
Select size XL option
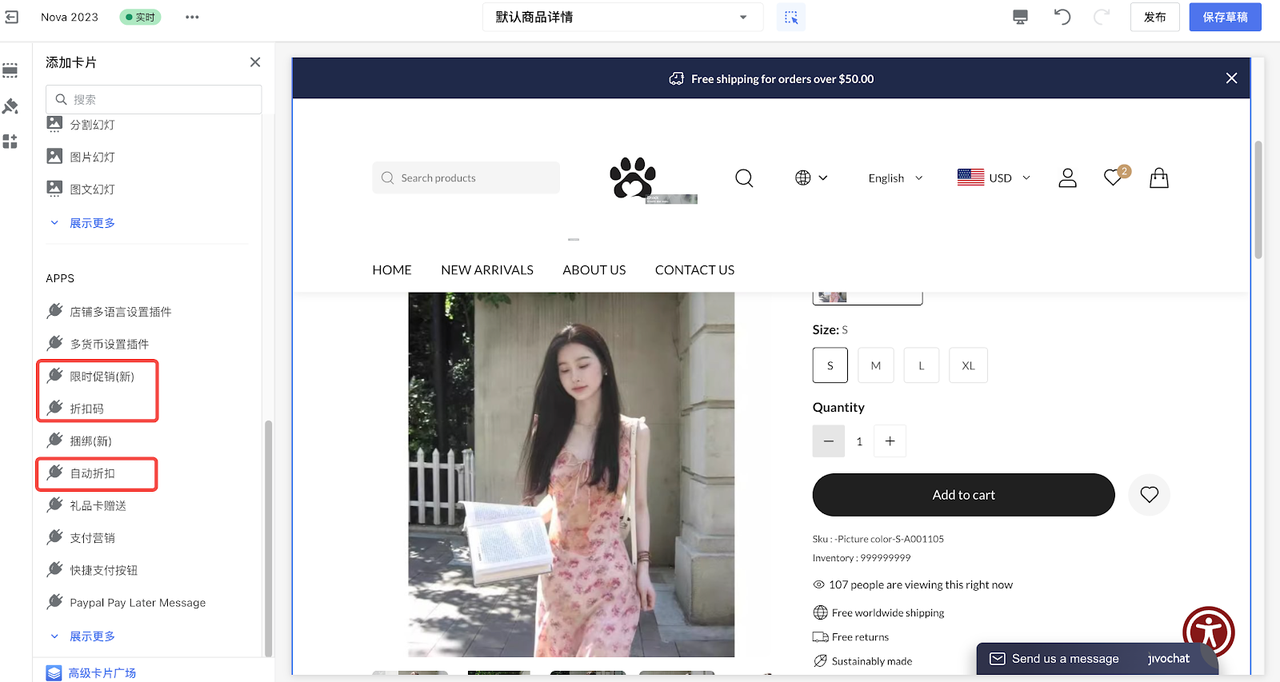967,365
